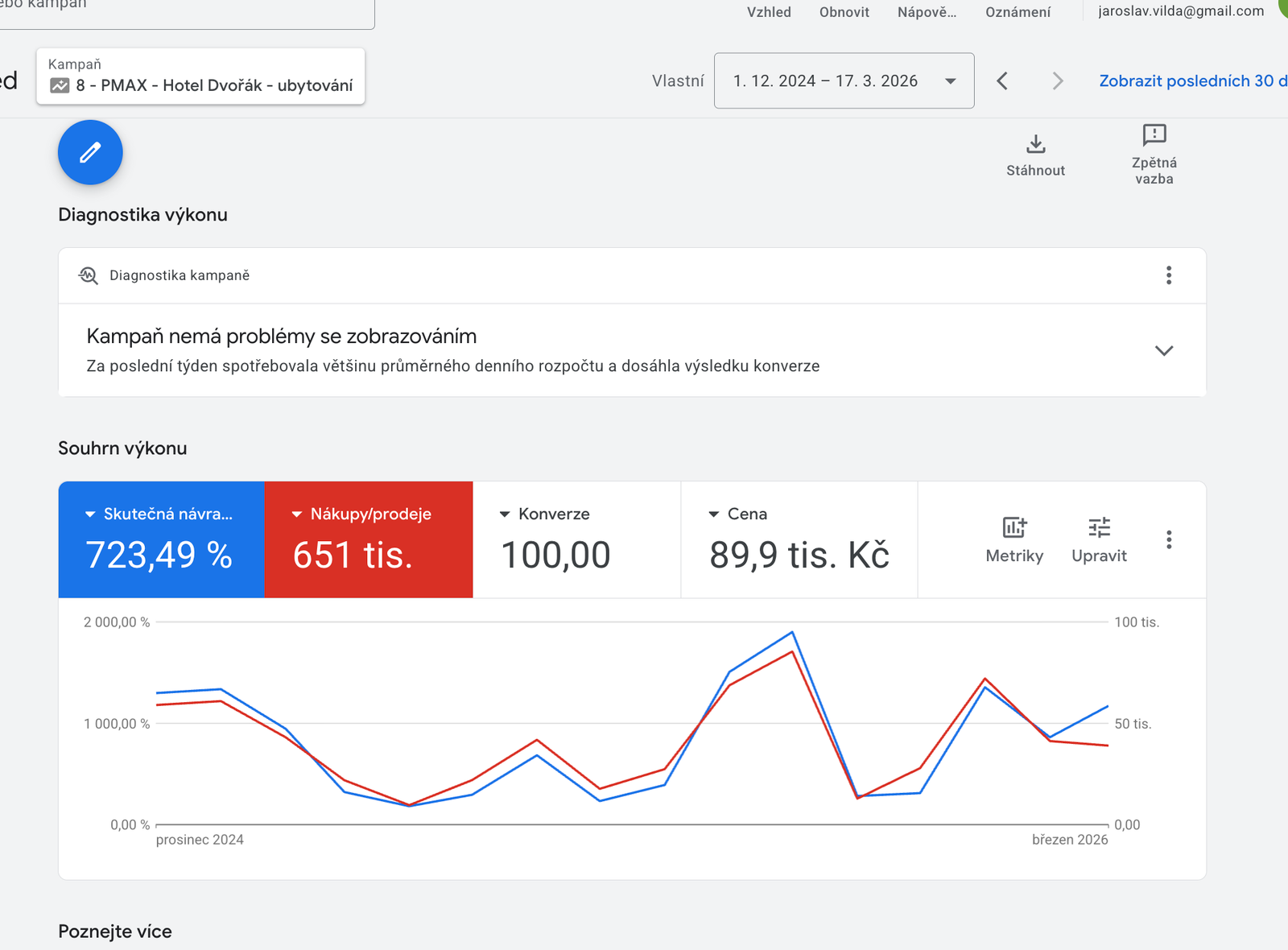The image size is (1288, 950).
Task: Go to previous date period arrow
Action: coord(1002,81)
